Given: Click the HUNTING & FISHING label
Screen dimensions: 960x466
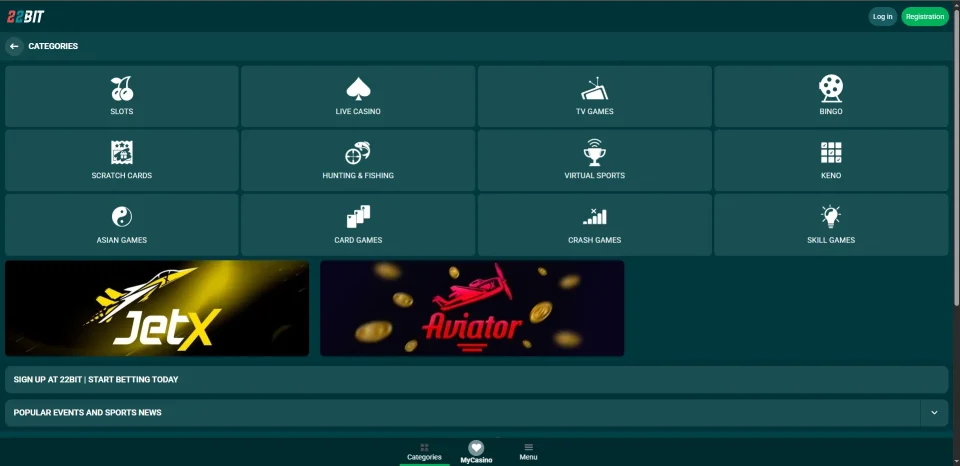Looking at the screenshot, I should tap(358, 175).
